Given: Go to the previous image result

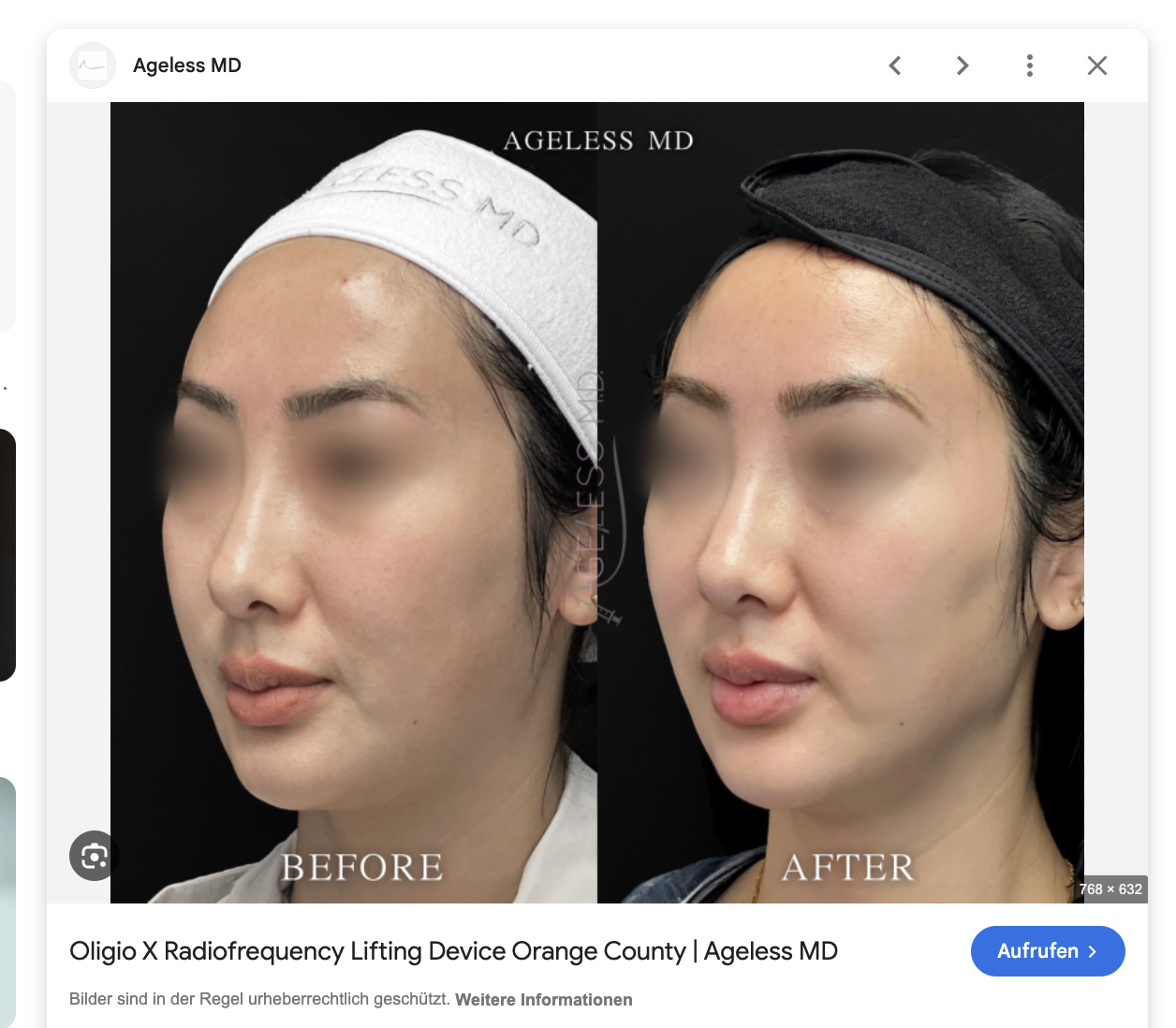Looking at the screenshot, I should coord(895,66).
